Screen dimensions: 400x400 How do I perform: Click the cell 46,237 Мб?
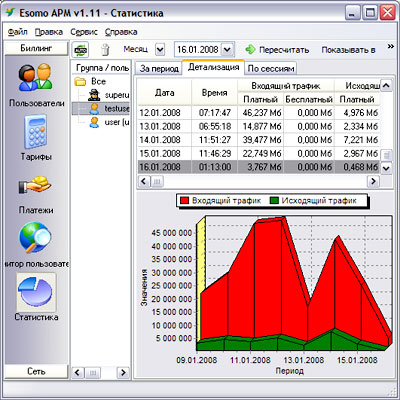coord(262,113)
